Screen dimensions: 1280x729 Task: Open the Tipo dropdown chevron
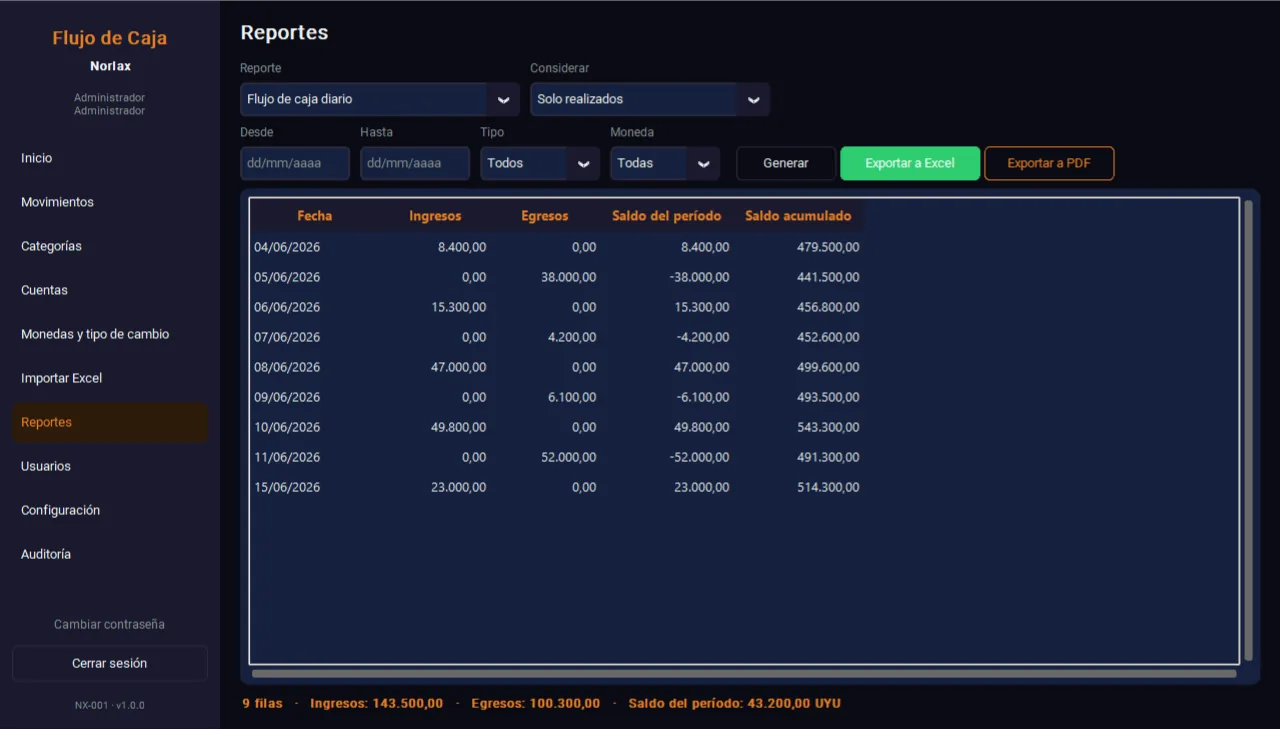point(583,164)
